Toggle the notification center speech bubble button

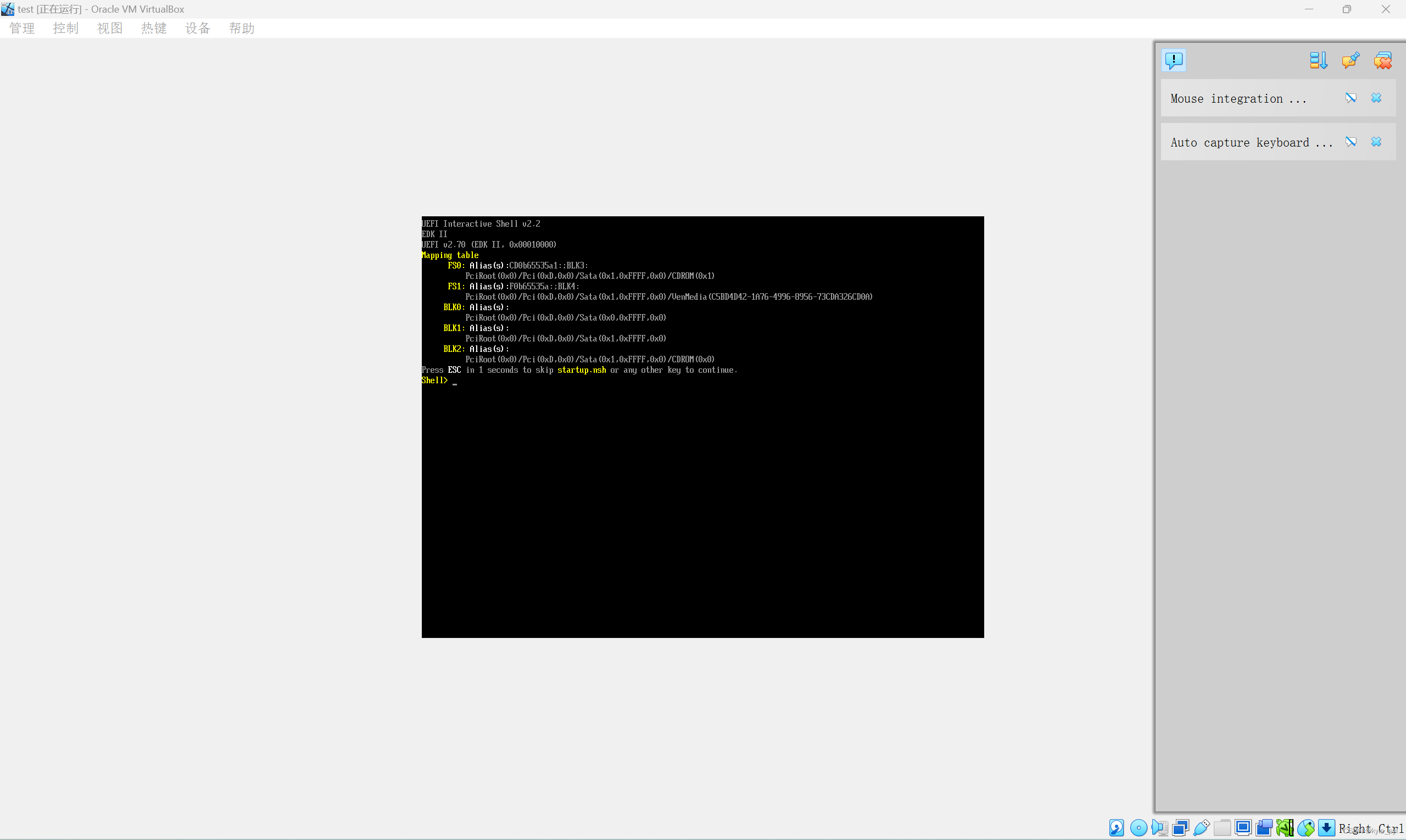click(x=1174, y=60)
